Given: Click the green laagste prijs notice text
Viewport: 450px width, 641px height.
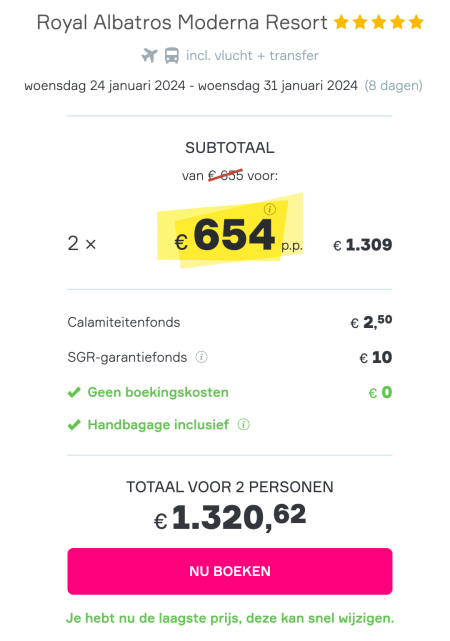Looking at the screenshot, I should pyautogui.click(x=230, y=619).
